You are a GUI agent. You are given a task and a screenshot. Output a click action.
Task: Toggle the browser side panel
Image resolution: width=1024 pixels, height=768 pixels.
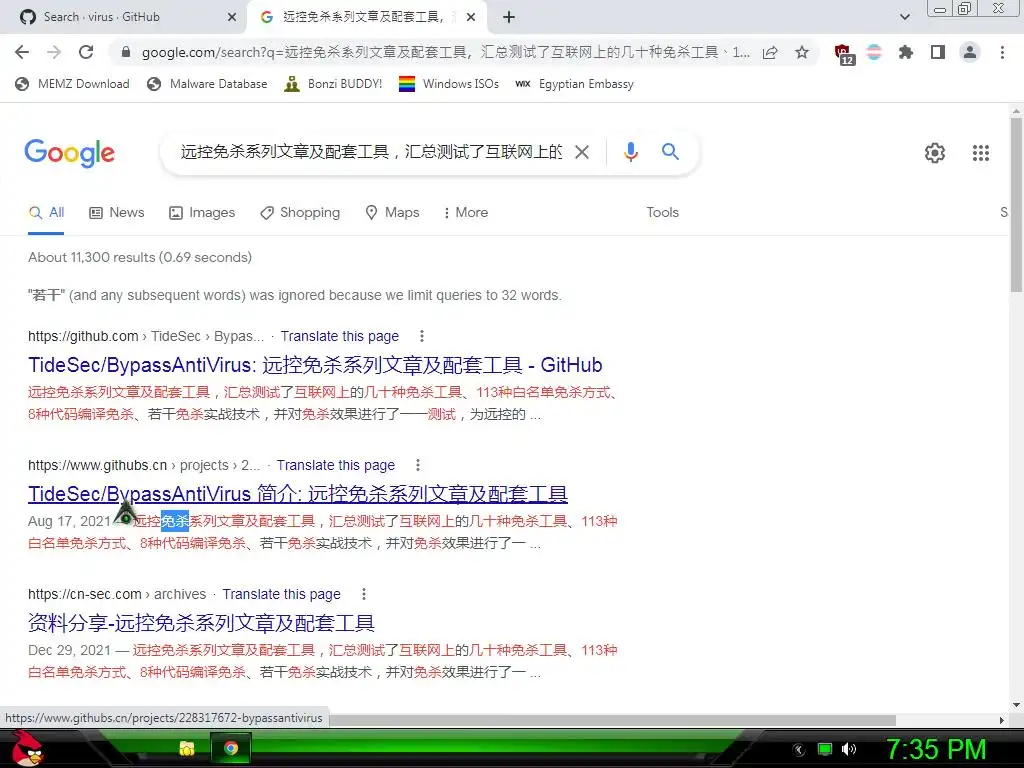point(938,52)
